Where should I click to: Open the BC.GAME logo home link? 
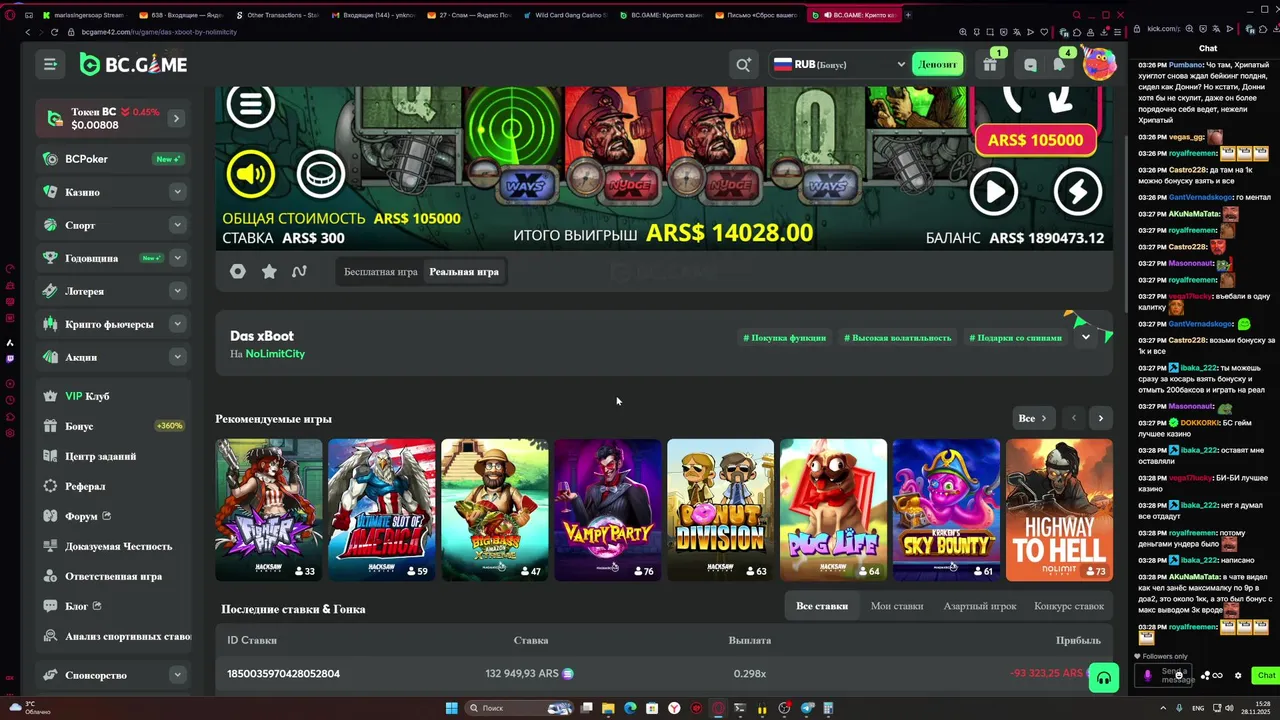point(133,65)
